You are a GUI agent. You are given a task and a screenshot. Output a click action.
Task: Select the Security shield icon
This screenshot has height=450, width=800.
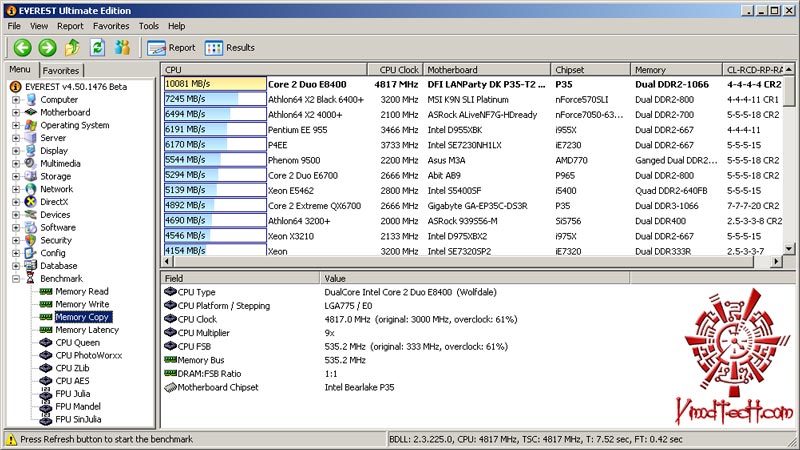point(32,240)
